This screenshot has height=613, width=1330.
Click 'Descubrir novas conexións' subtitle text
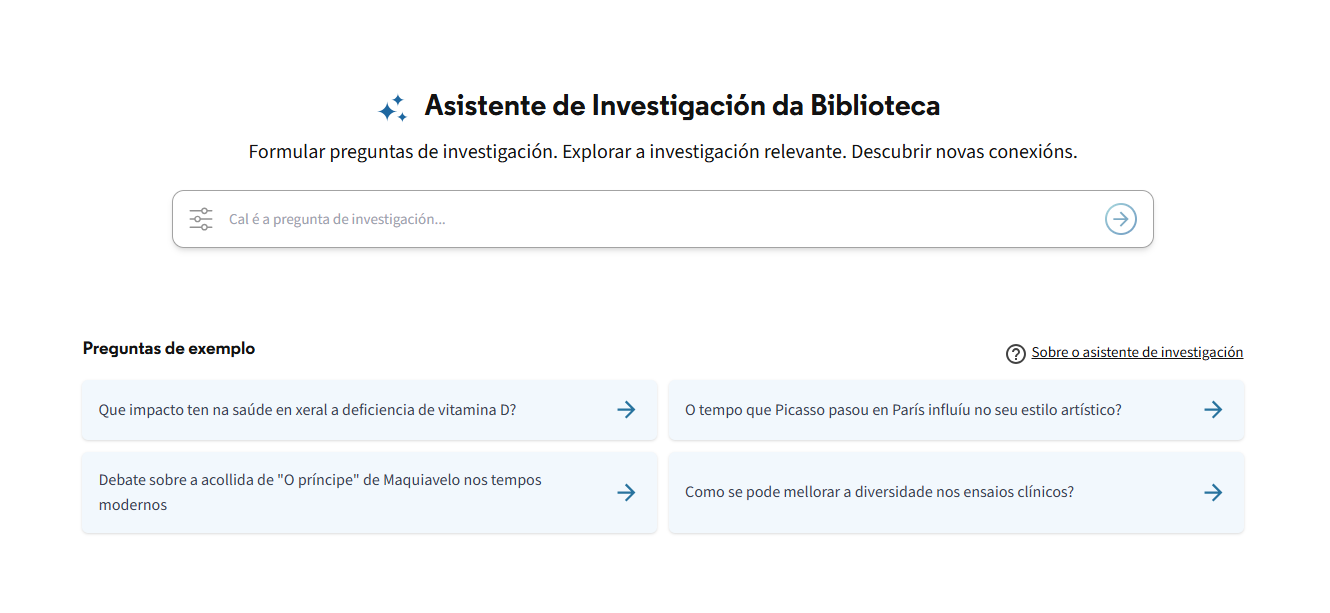(x=964, y=153)
